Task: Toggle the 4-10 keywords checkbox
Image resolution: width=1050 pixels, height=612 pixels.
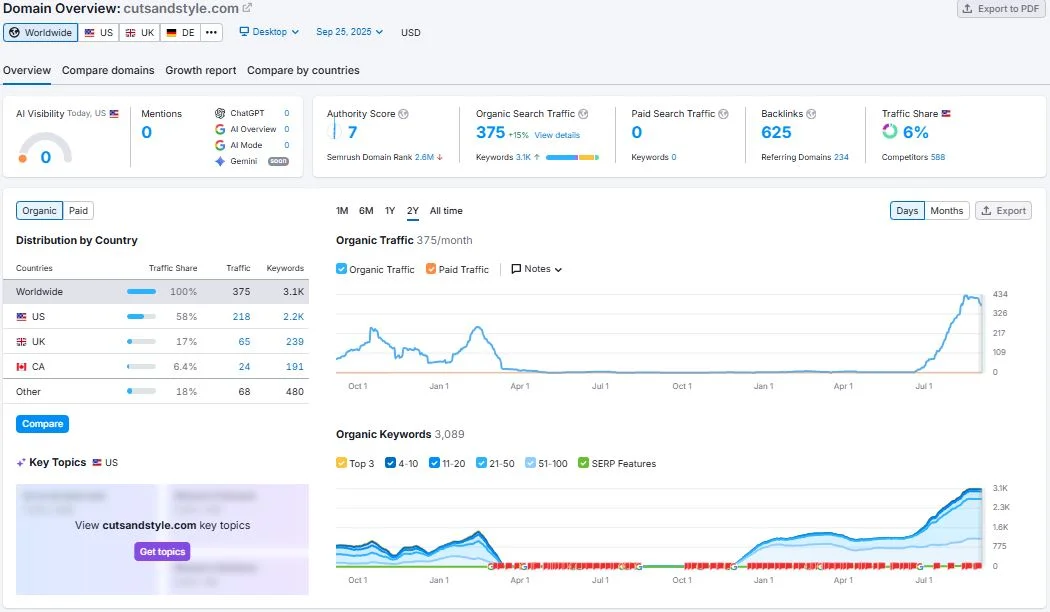Action: [390, 463]
